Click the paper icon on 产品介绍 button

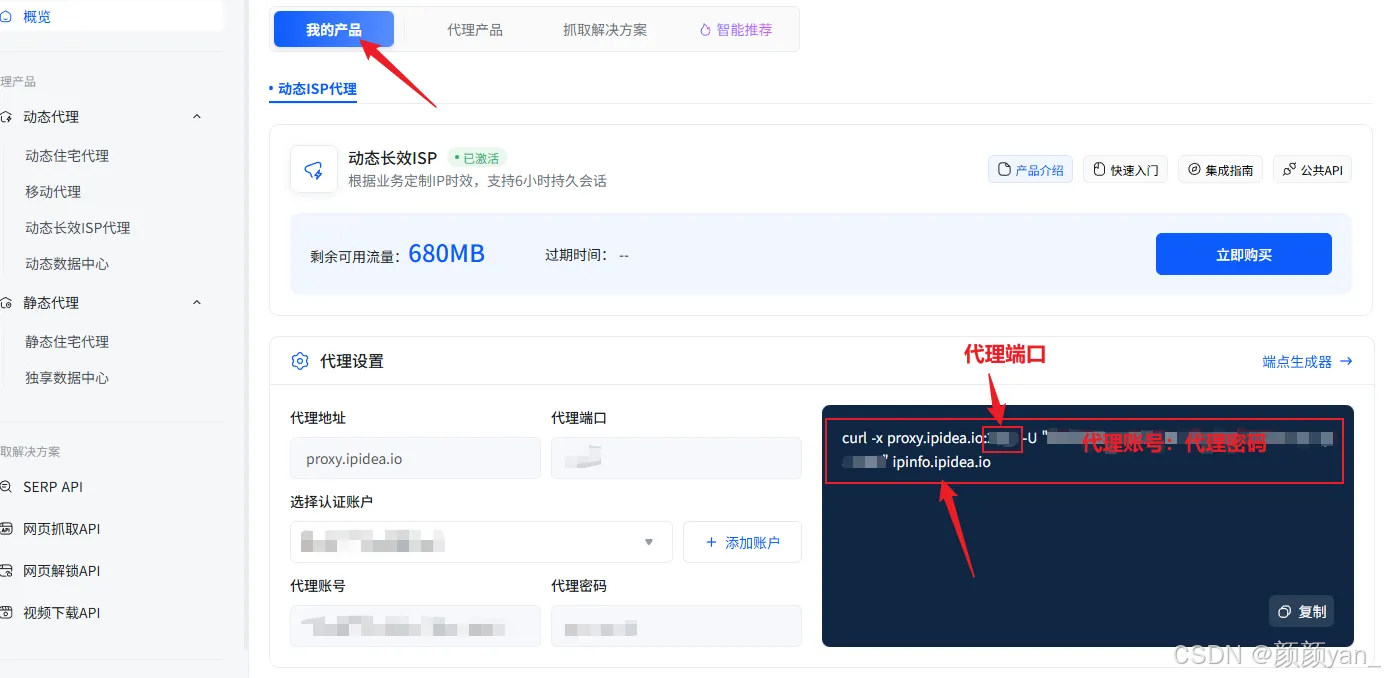[x=1003, y=169]
